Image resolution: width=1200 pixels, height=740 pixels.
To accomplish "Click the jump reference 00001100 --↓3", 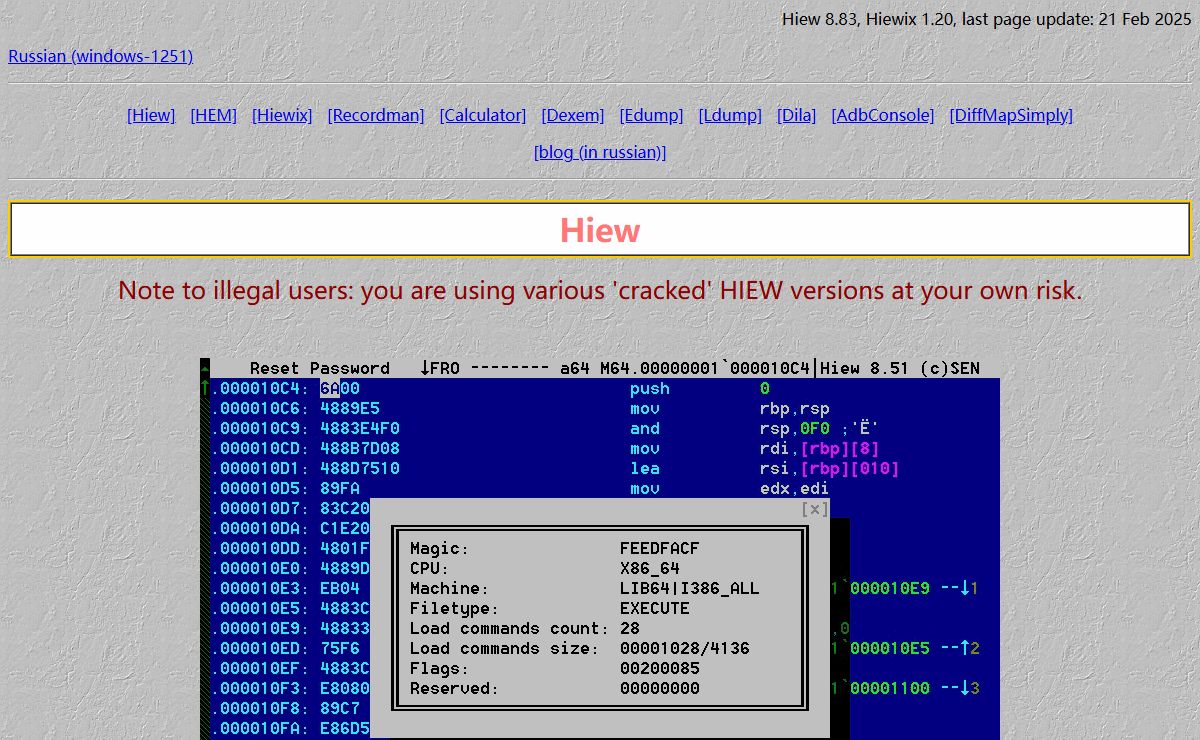I will tap(914, 688).
